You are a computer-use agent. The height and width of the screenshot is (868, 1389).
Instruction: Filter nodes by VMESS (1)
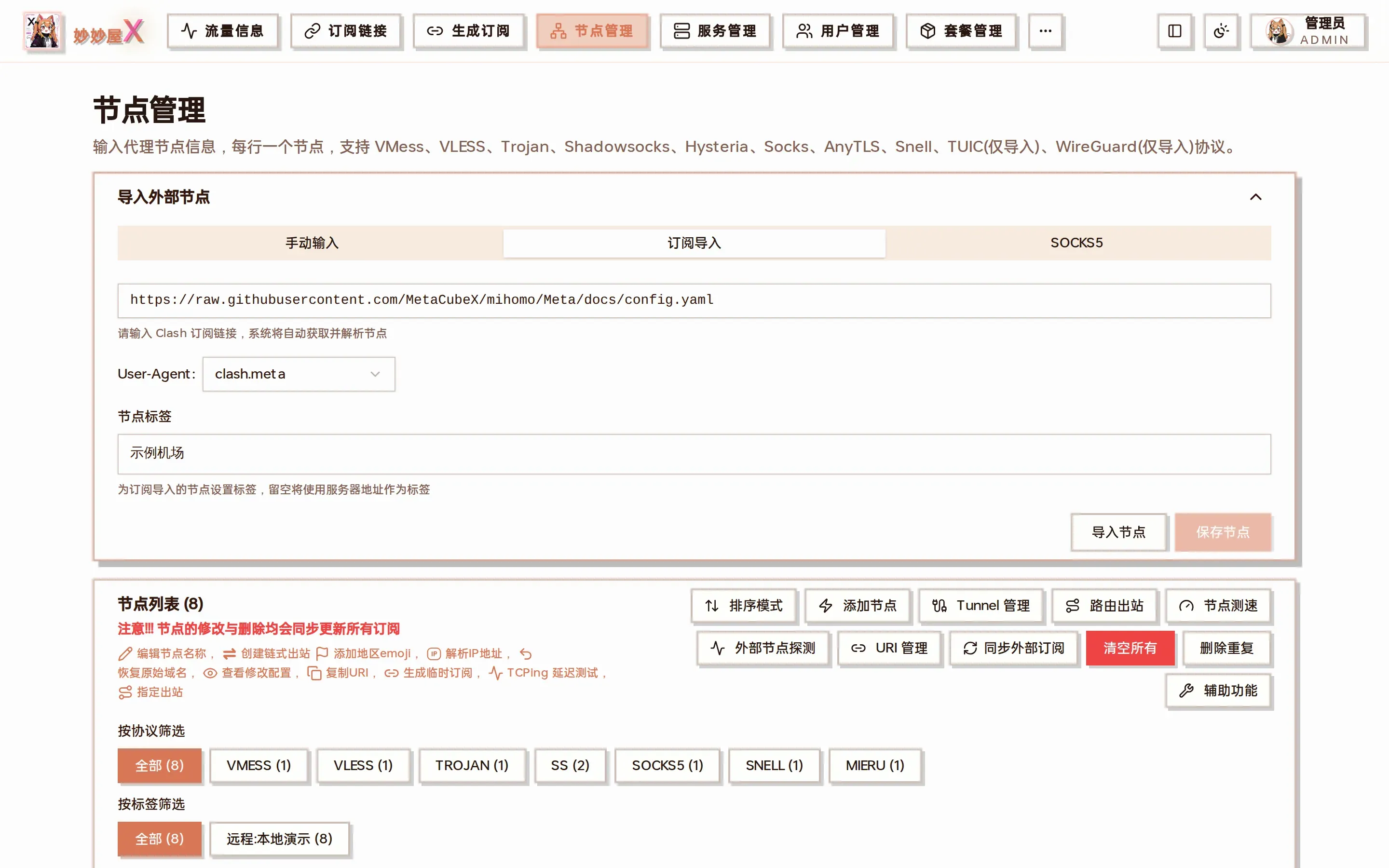[259, 765]
